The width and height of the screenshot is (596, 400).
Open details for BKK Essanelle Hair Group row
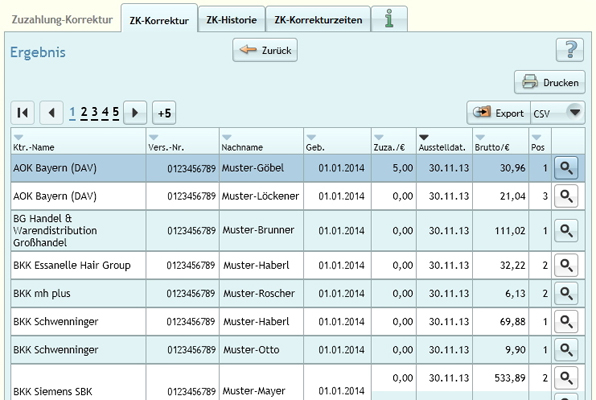click(x=566, y=265)
